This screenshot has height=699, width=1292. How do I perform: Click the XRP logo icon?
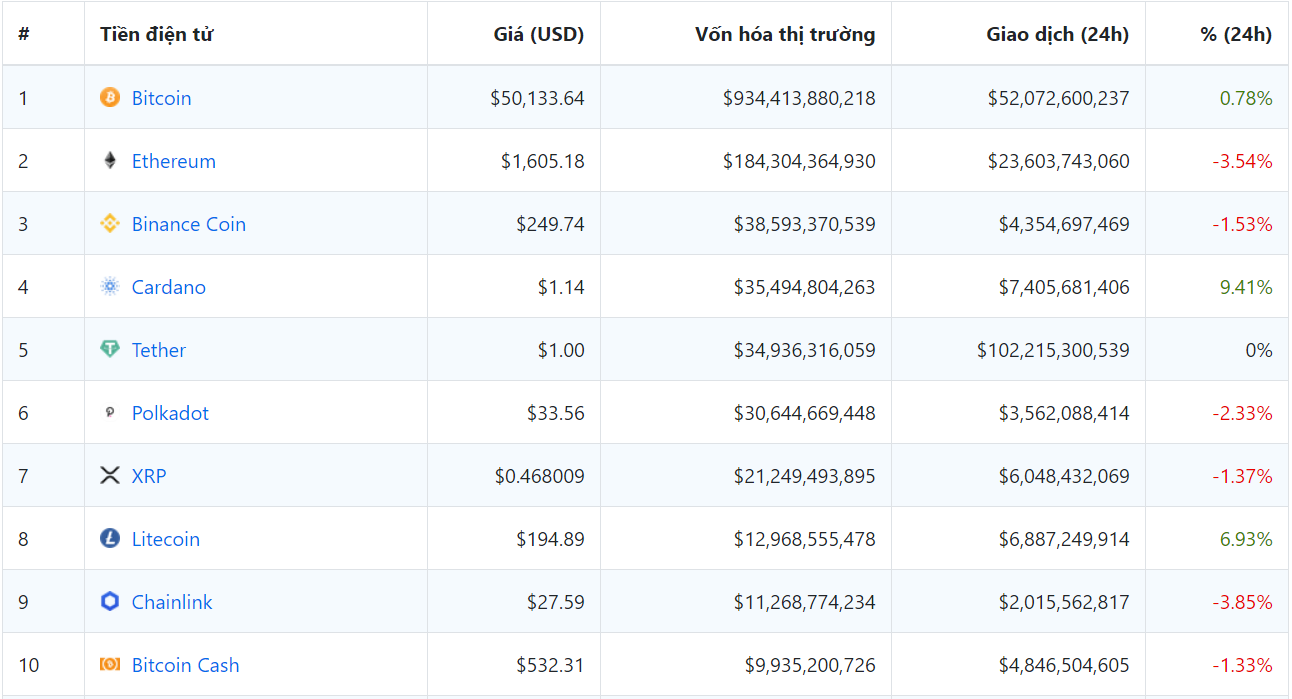coord(110,475)
